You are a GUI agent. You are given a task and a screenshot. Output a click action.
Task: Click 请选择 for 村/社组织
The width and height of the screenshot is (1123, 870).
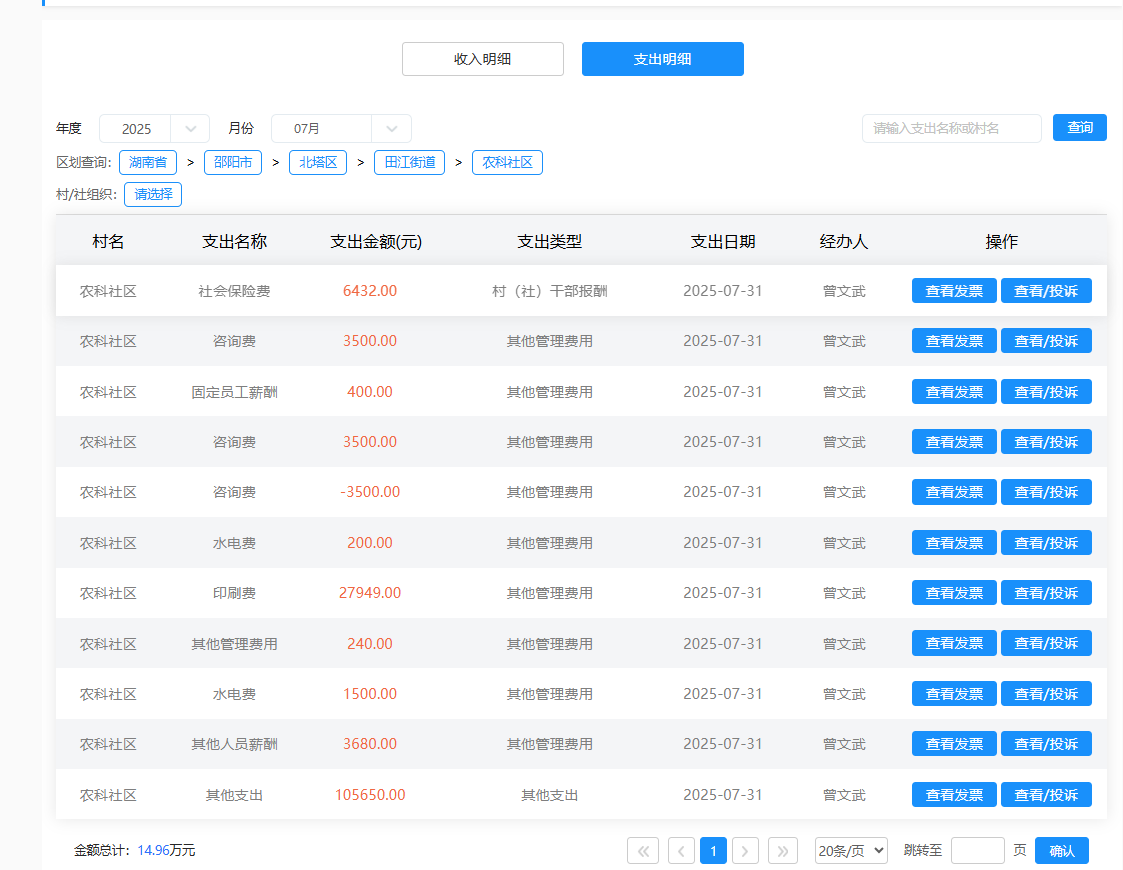153,195
